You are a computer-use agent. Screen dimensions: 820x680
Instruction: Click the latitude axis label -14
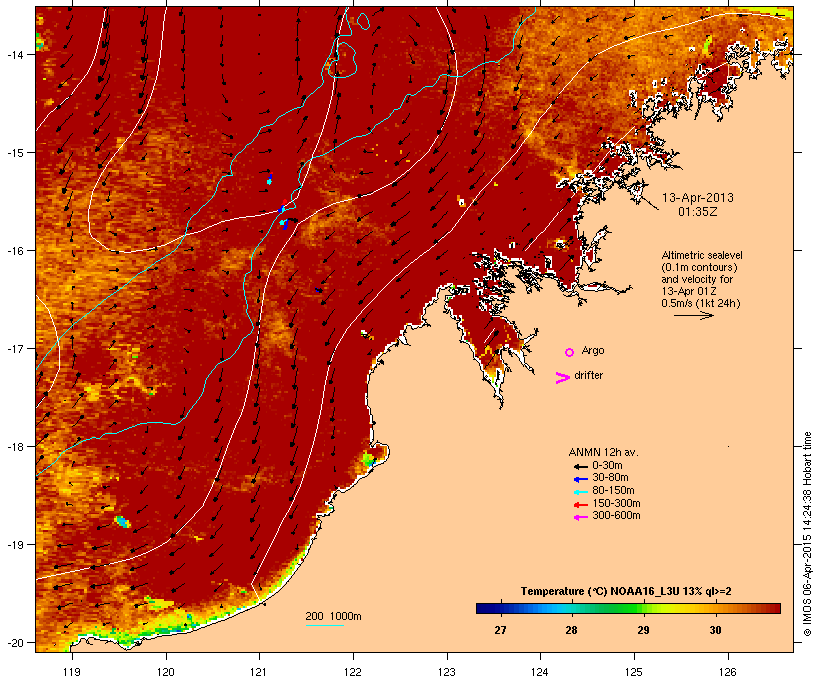click(x=14, y=54)
